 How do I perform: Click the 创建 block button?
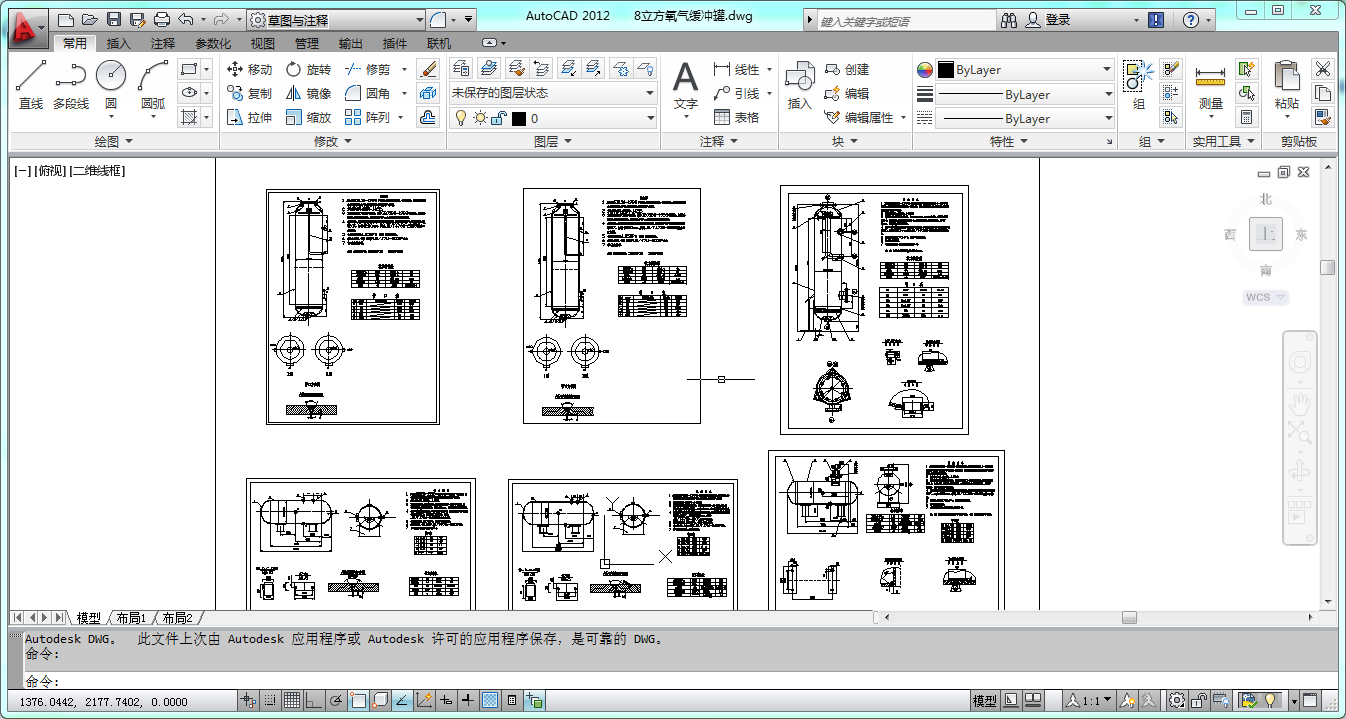[847, 69]
